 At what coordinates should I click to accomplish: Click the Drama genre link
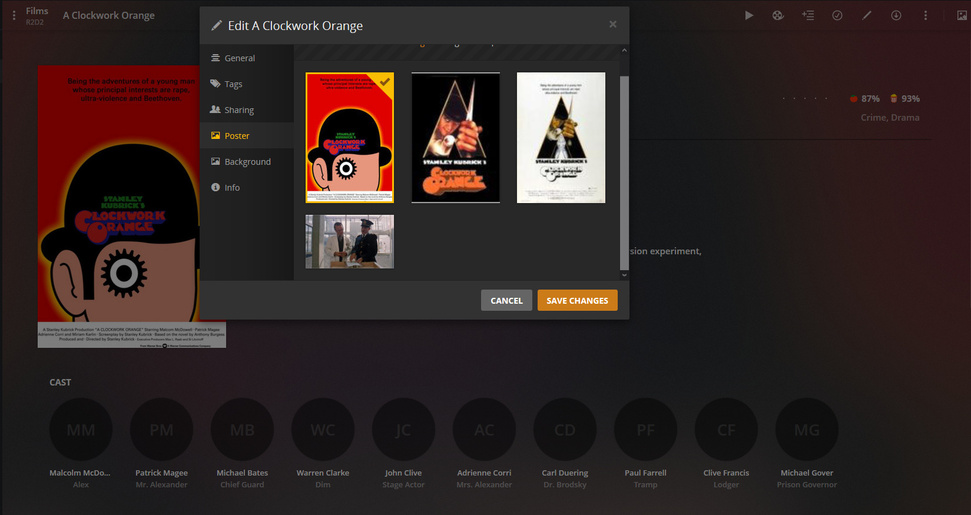click(905, 118)
